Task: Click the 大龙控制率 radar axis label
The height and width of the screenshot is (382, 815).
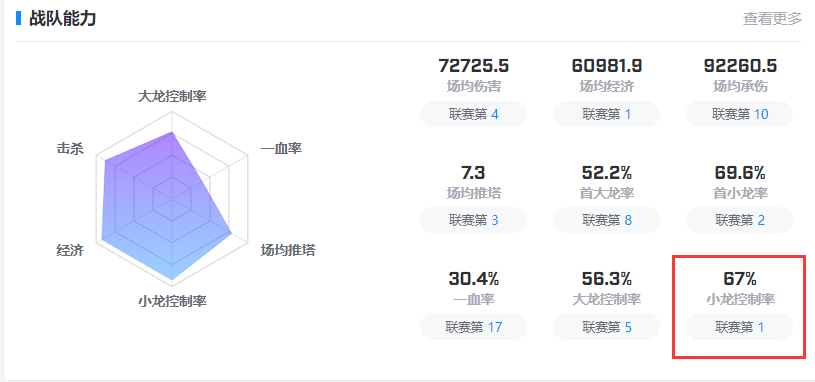Action: pyautogui.click(x=172, y=96)
